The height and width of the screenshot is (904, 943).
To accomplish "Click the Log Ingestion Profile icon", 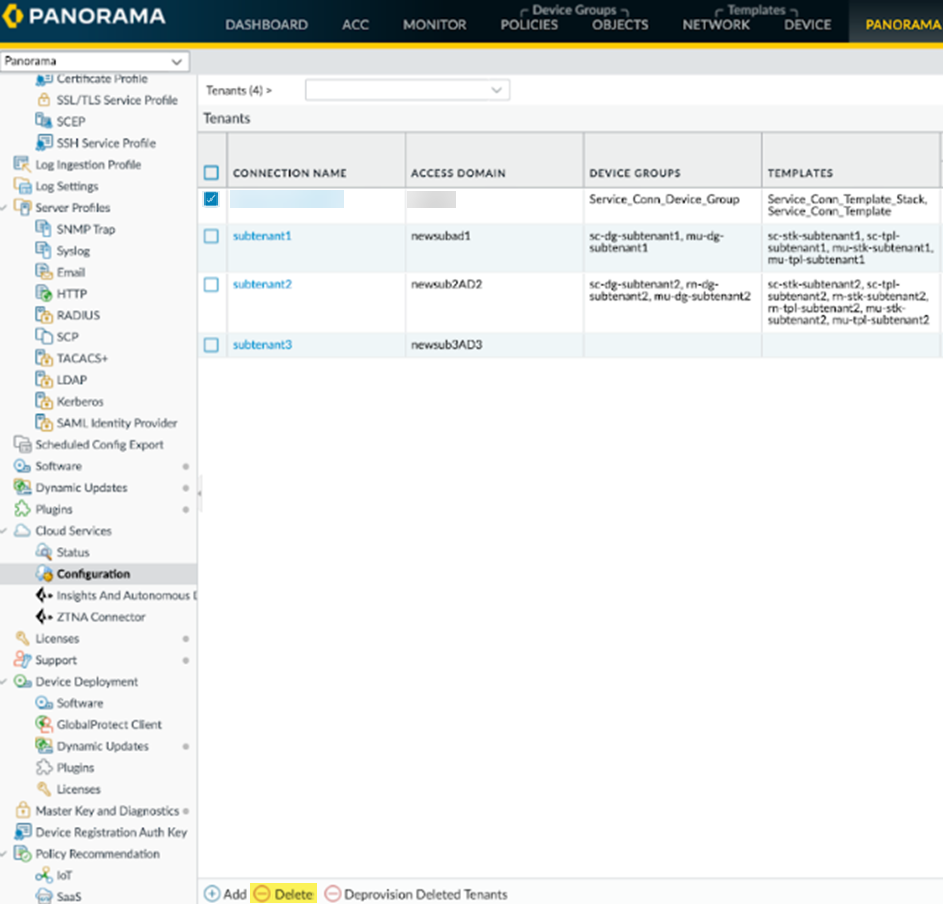I will pyautogui.click(x=22, y=165).
